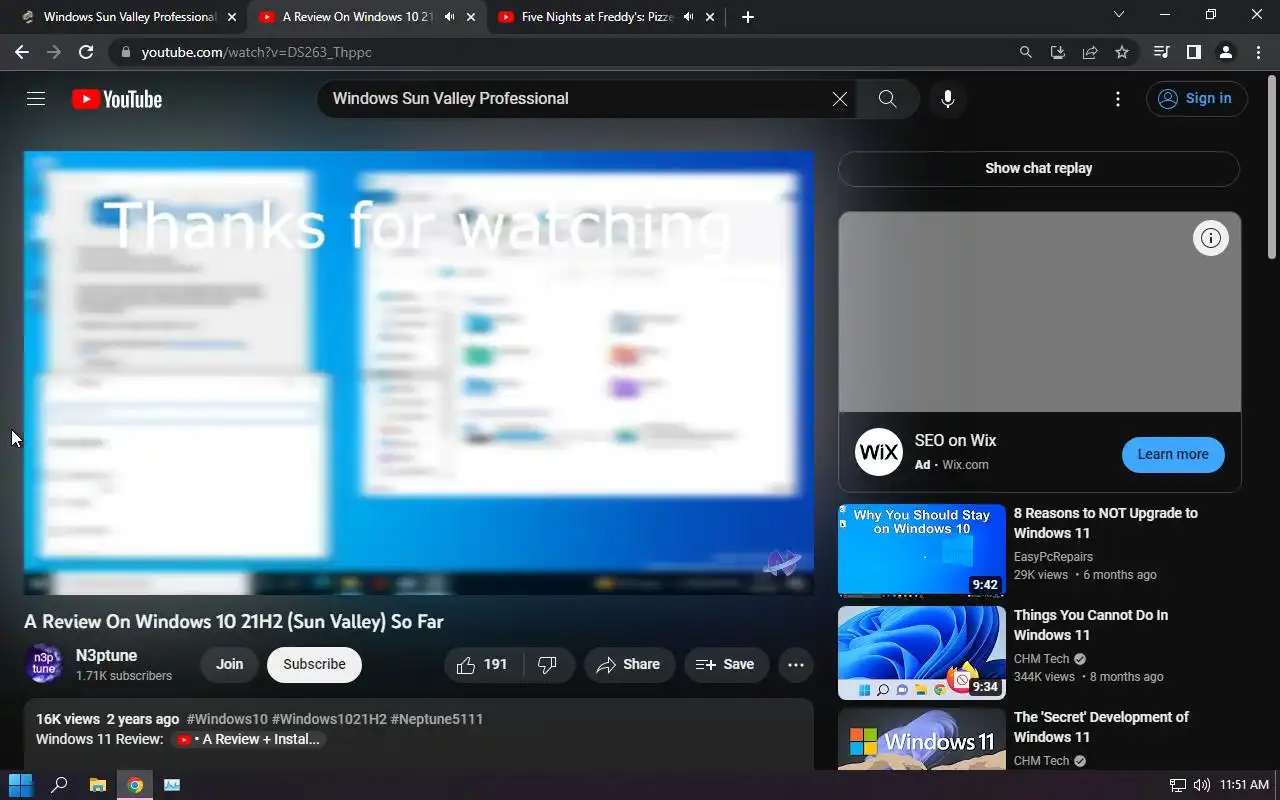Close the Windows Sun Valley Professional tab
Image resolution: width=1280 pixels, height=800 pixels.
pyautogui.click(x=232, y=17)
